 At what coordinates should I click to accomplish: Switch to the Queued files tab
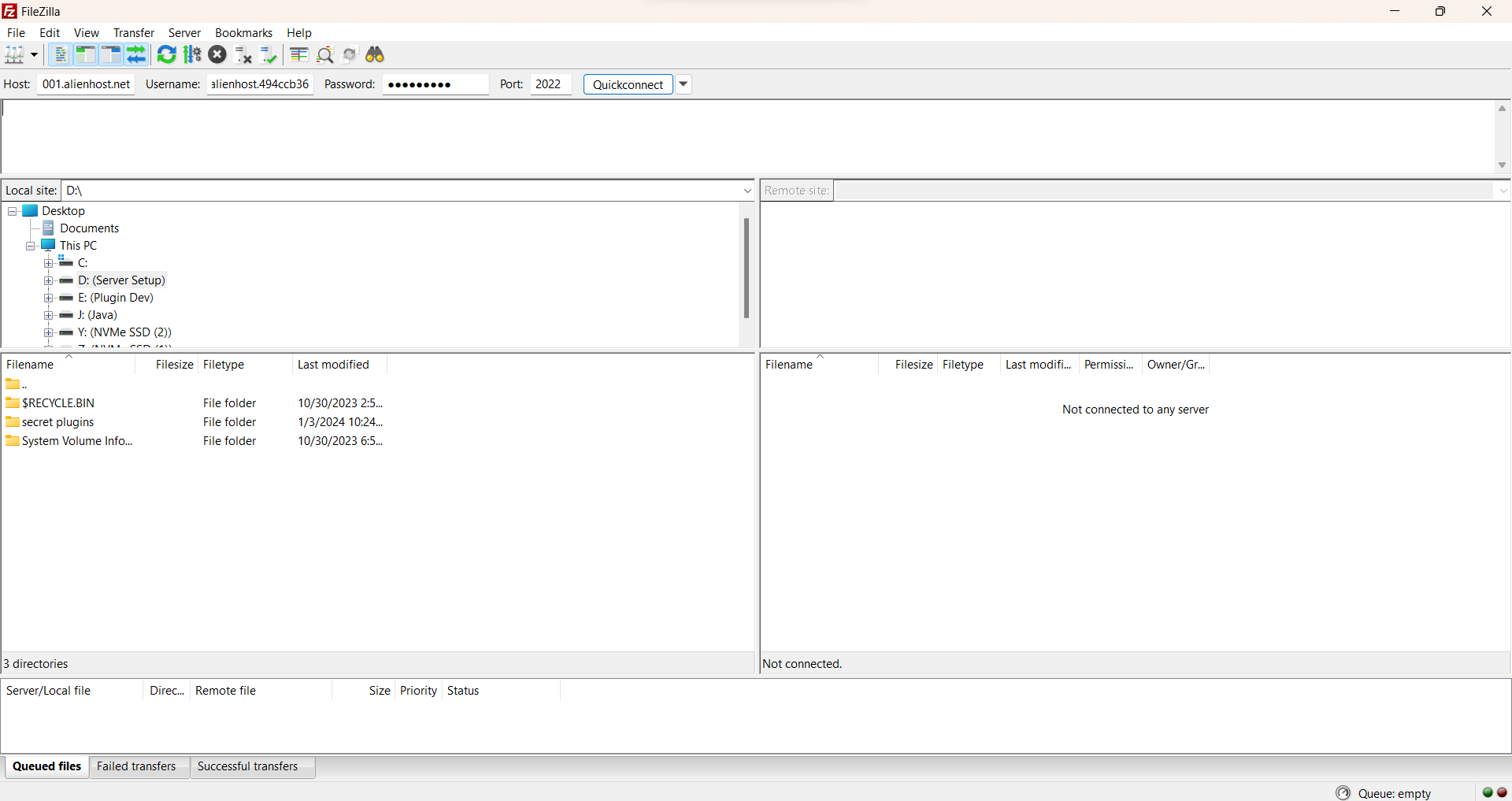click(46, 766)
